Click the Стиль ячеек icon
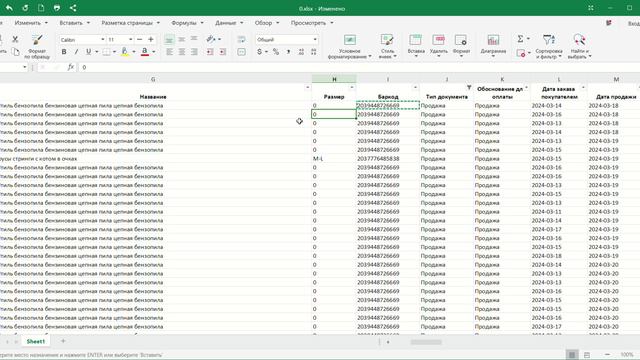640x360 pixels. 387,40
